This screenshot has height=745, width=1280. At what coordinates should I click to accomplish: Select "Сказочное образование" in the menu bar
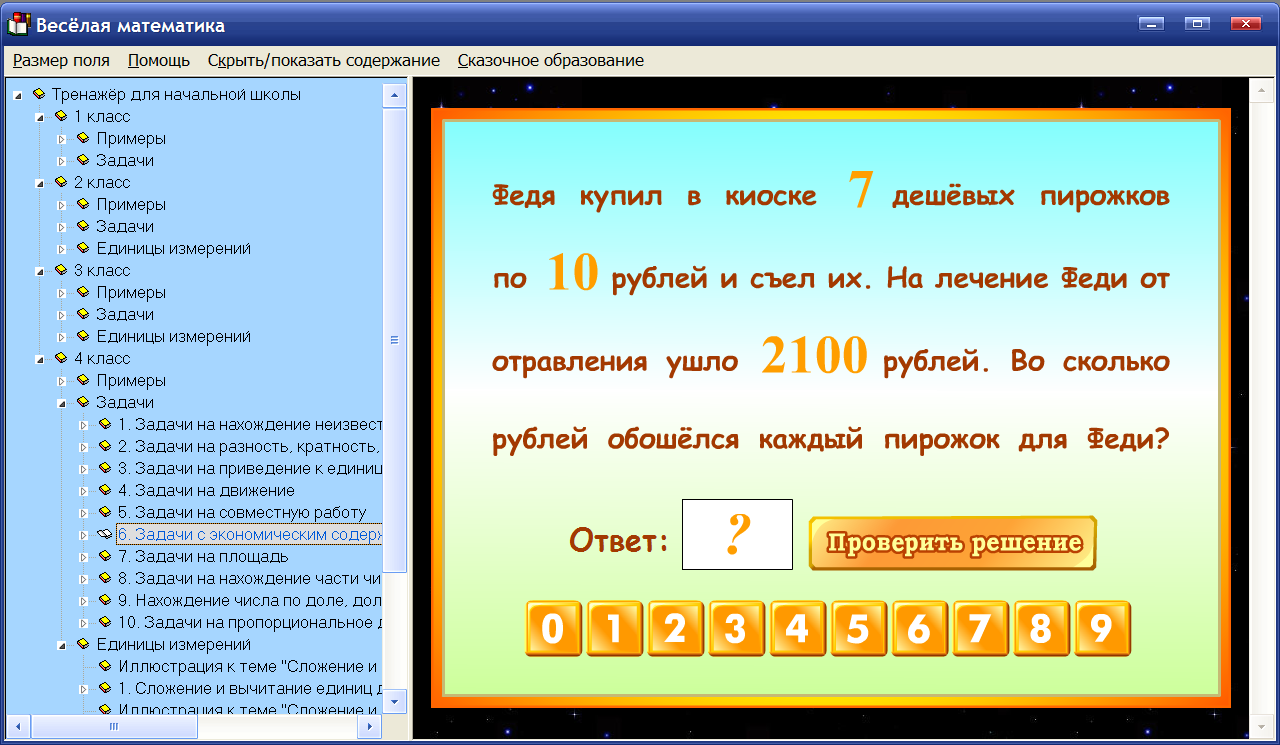(552, 60)
